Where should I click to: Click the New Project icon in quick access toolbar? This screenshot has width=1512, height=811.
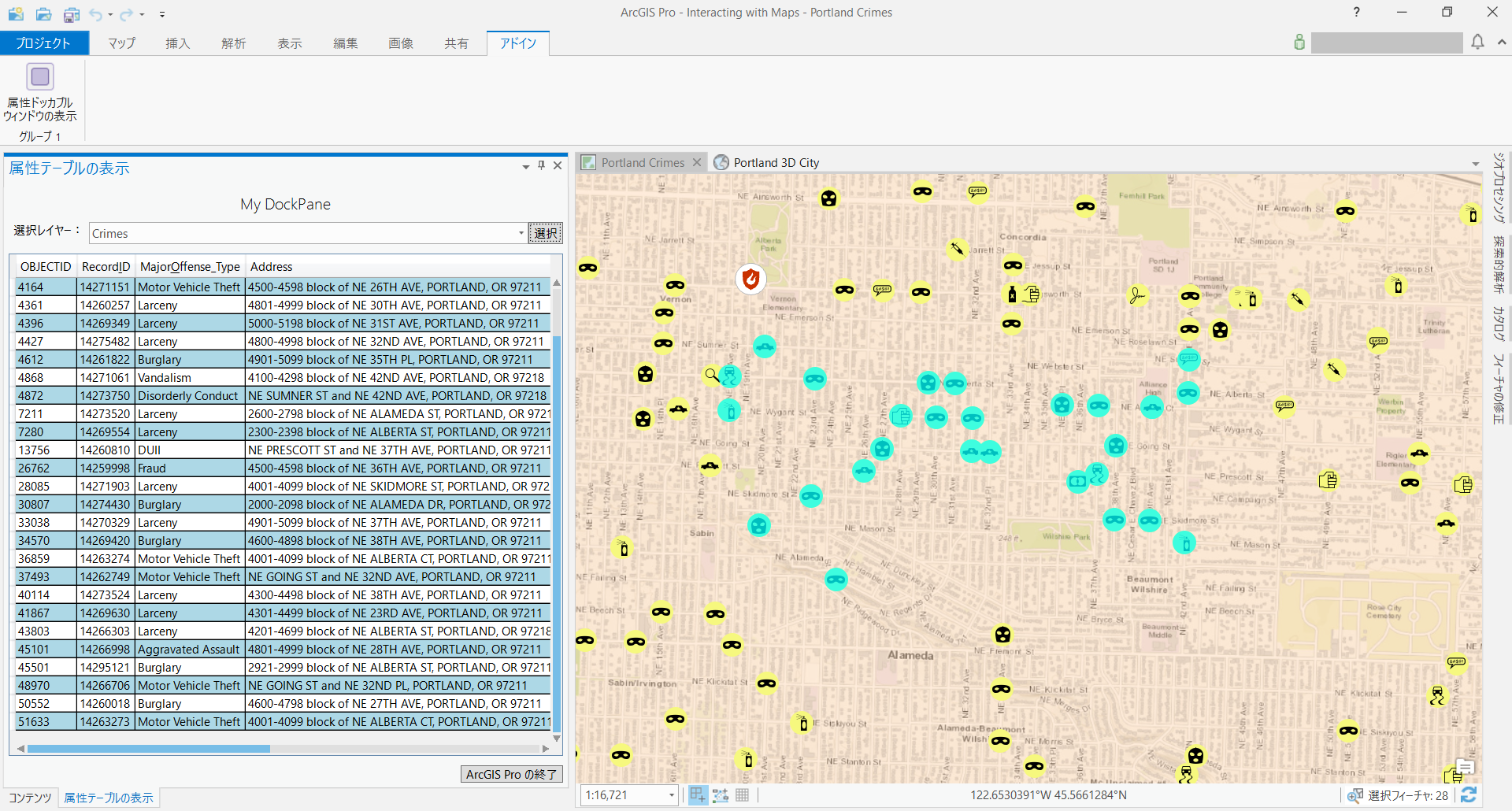[x=16, y=14]
